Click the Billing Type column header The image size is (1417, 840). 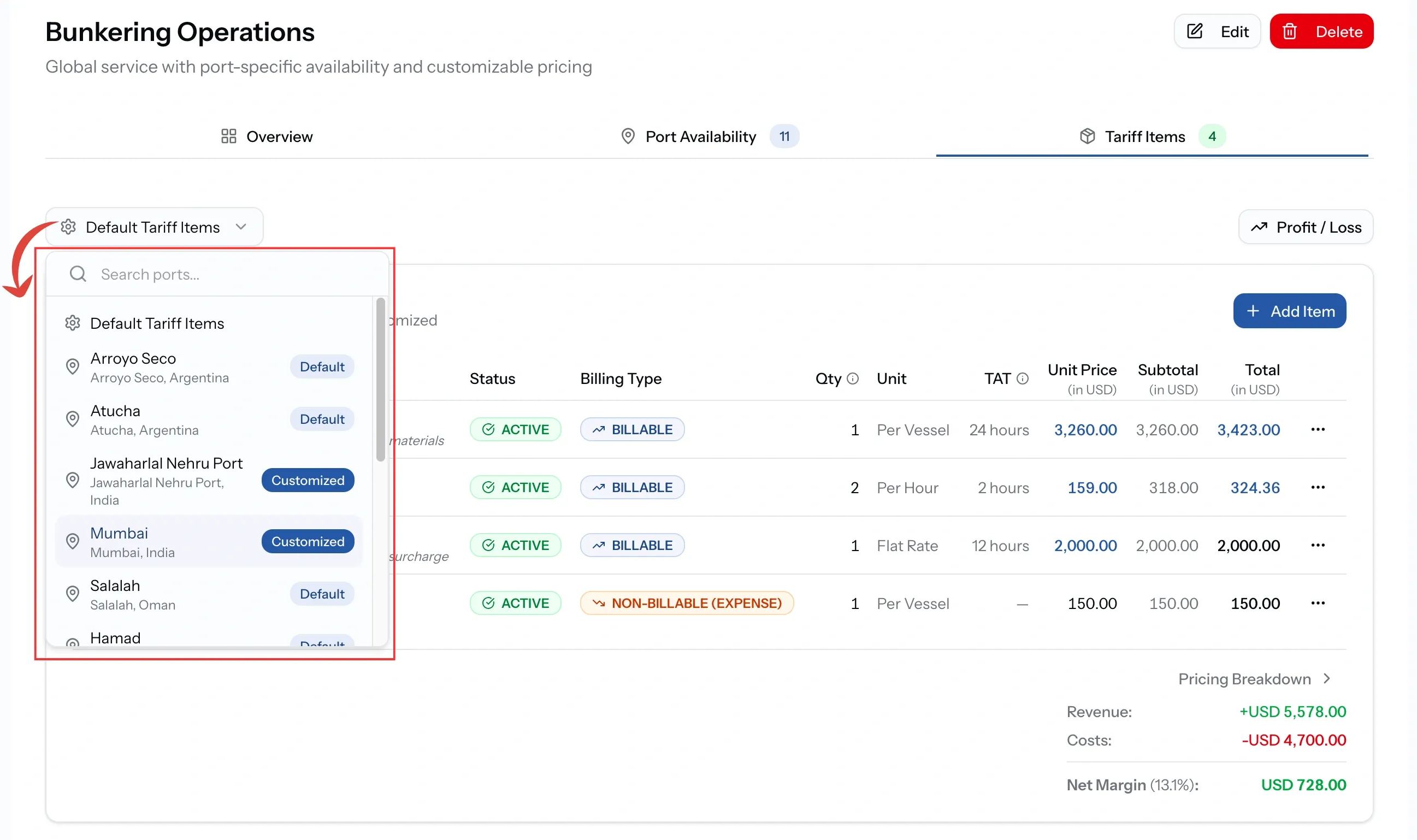[x=621, y=378]
